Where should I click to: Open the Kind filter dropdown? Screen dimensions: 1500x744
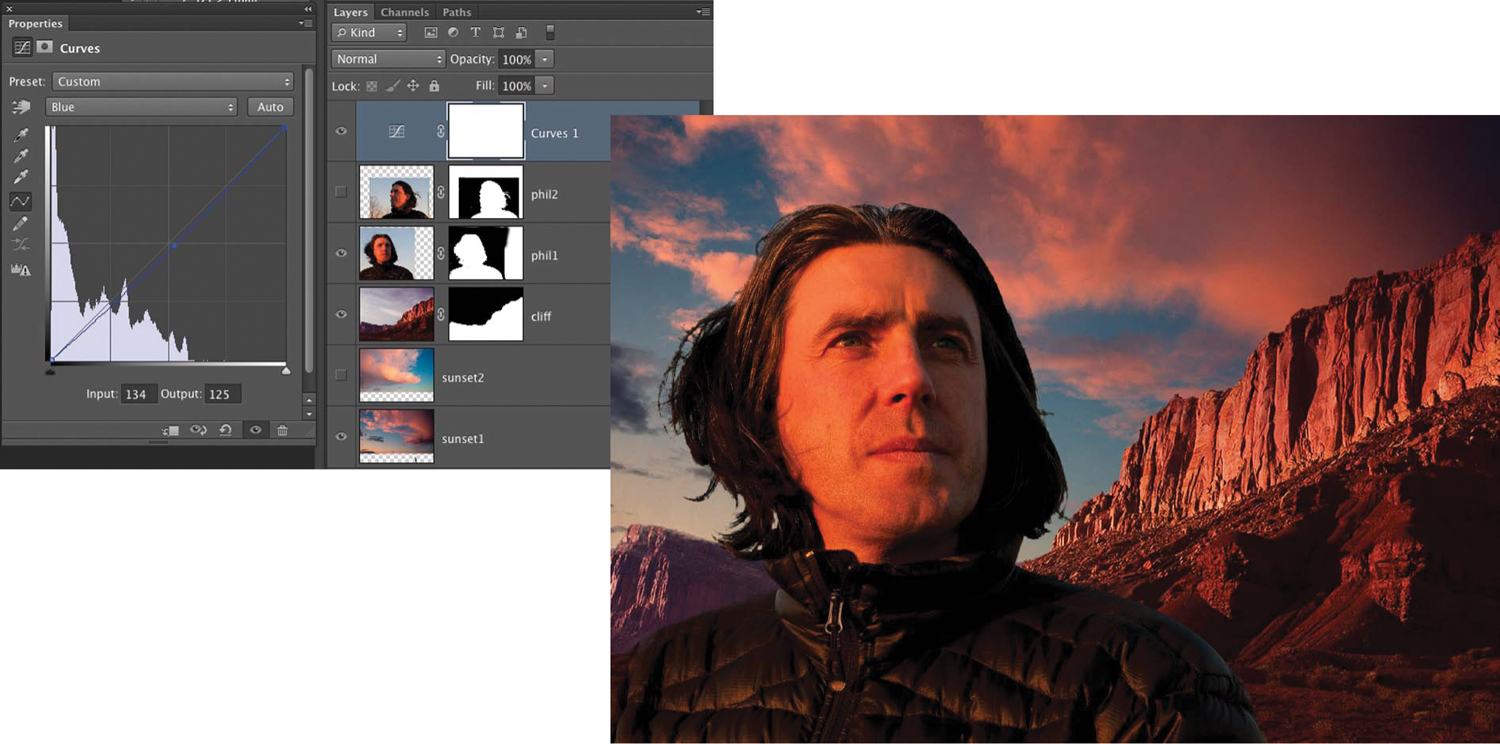369,33
